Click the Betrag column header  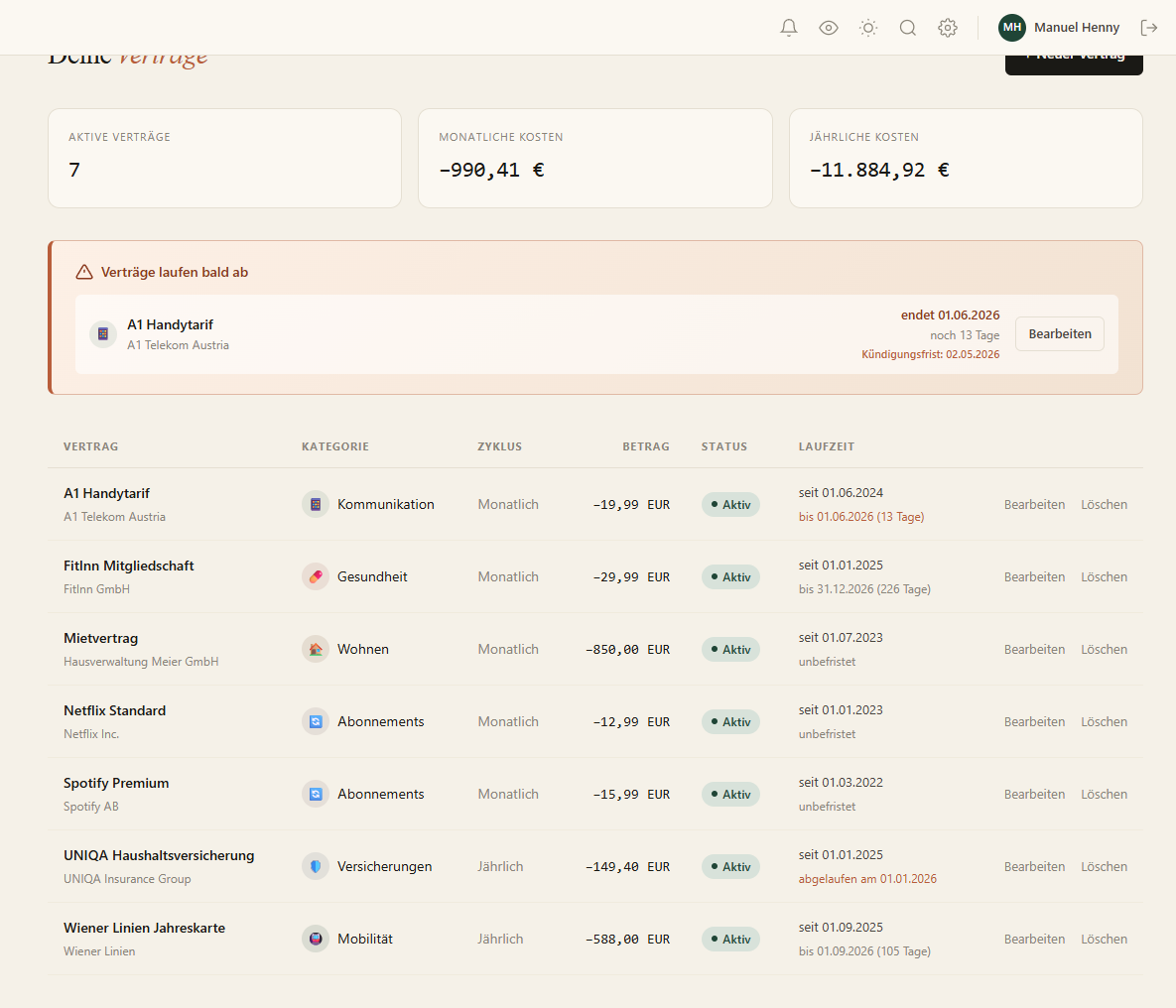click(646, 446)
